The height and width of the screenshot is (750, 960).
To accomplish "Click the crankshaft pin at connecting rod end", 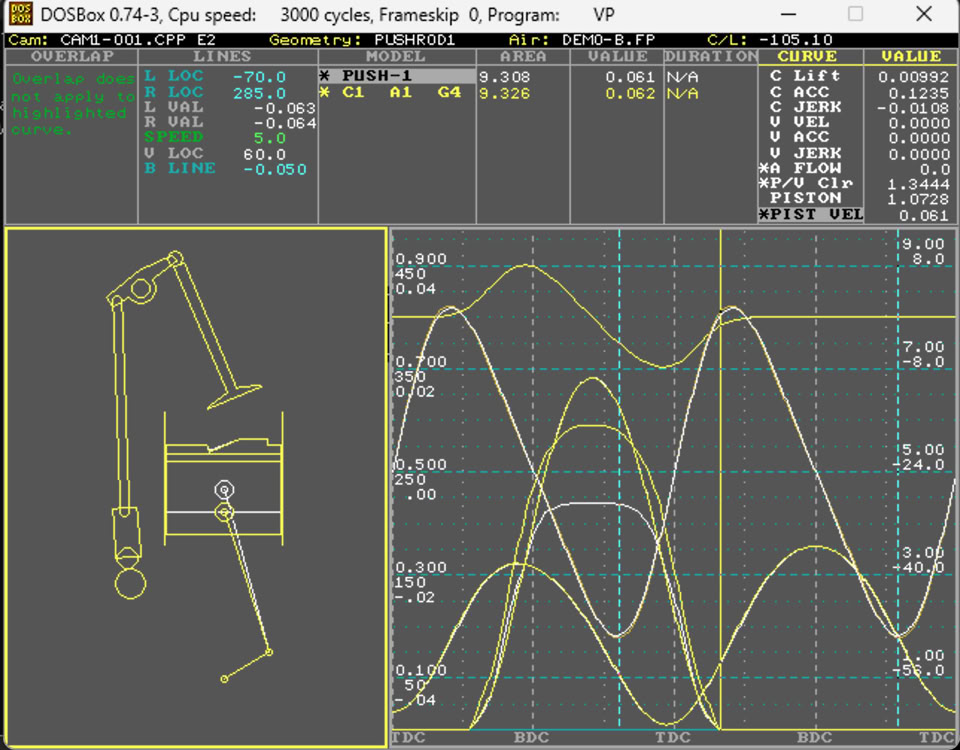I will (x=269, y=653).
